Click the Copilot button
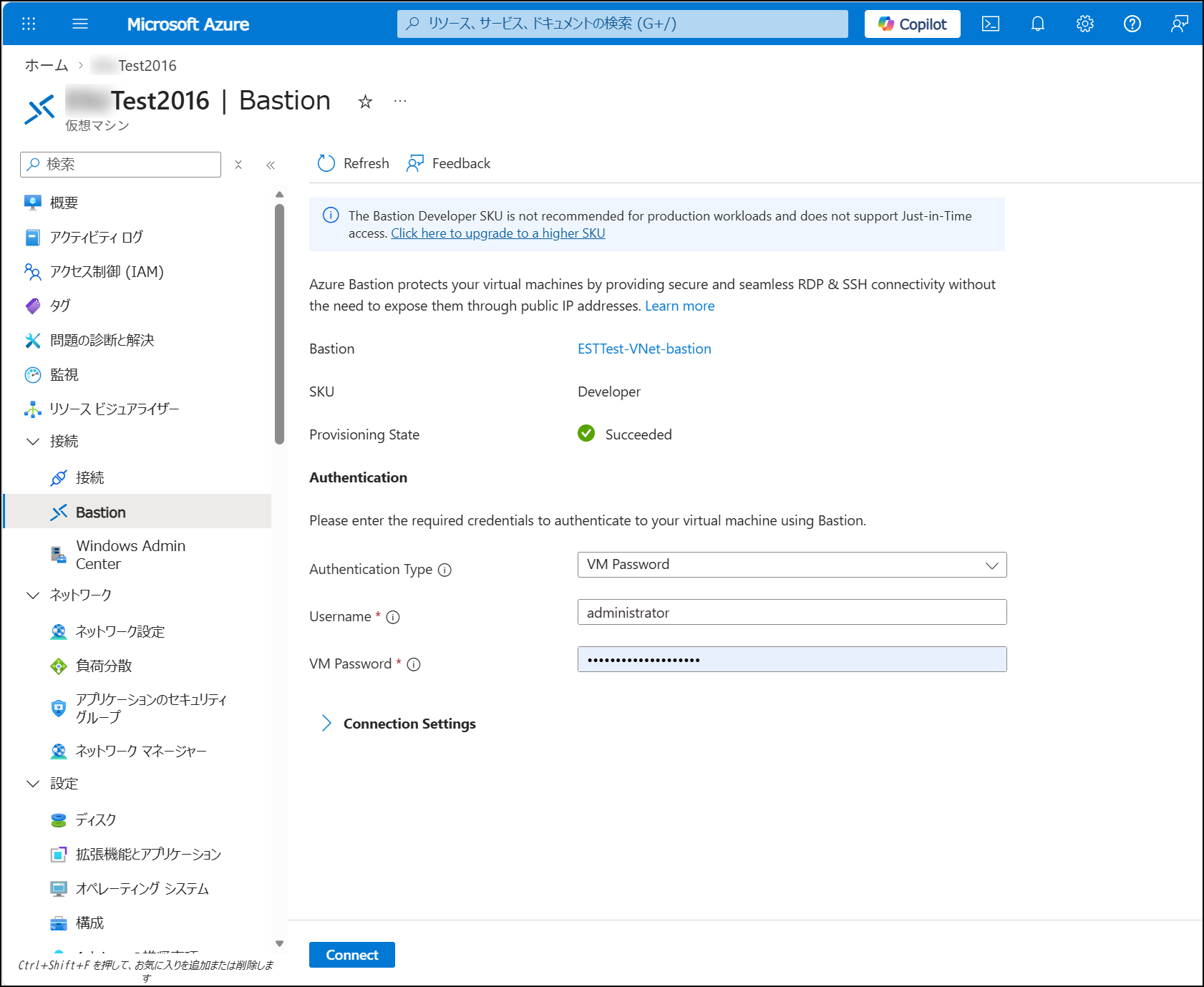Screen dimensions: 1204x987 pyautogui.click(x=913, y=24)
